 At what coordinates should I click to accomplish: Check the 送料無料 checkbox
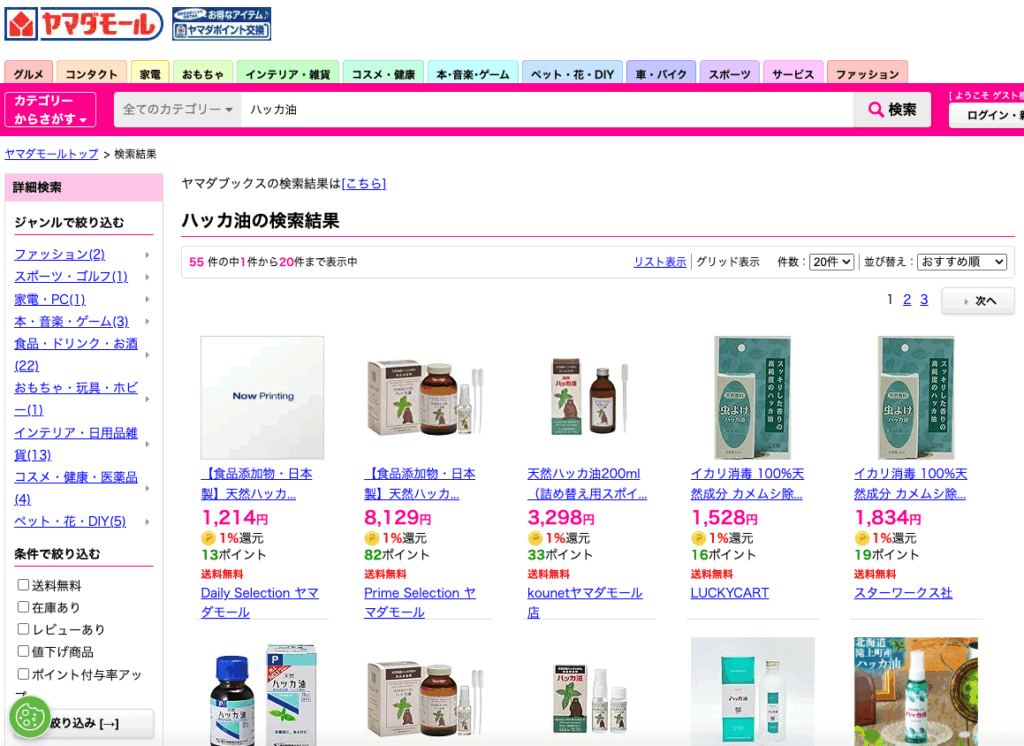(x=24, y=585)
